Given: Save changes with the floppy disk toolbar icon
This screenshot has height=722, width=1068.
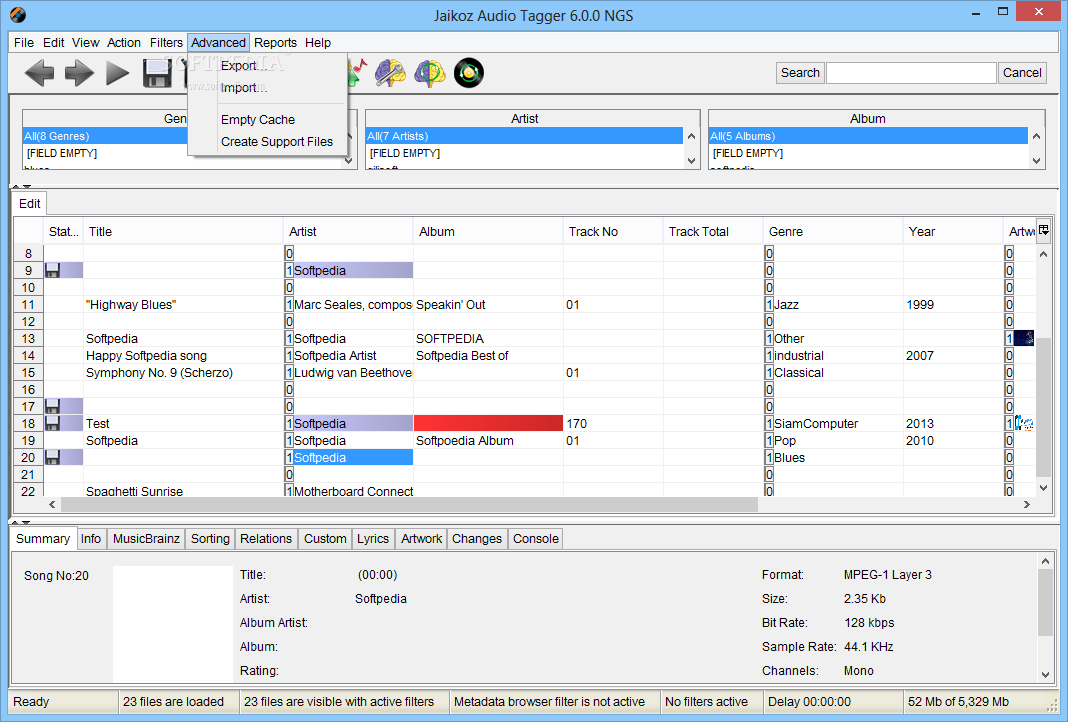Looking at the screenshot, I should pos(157,73).
